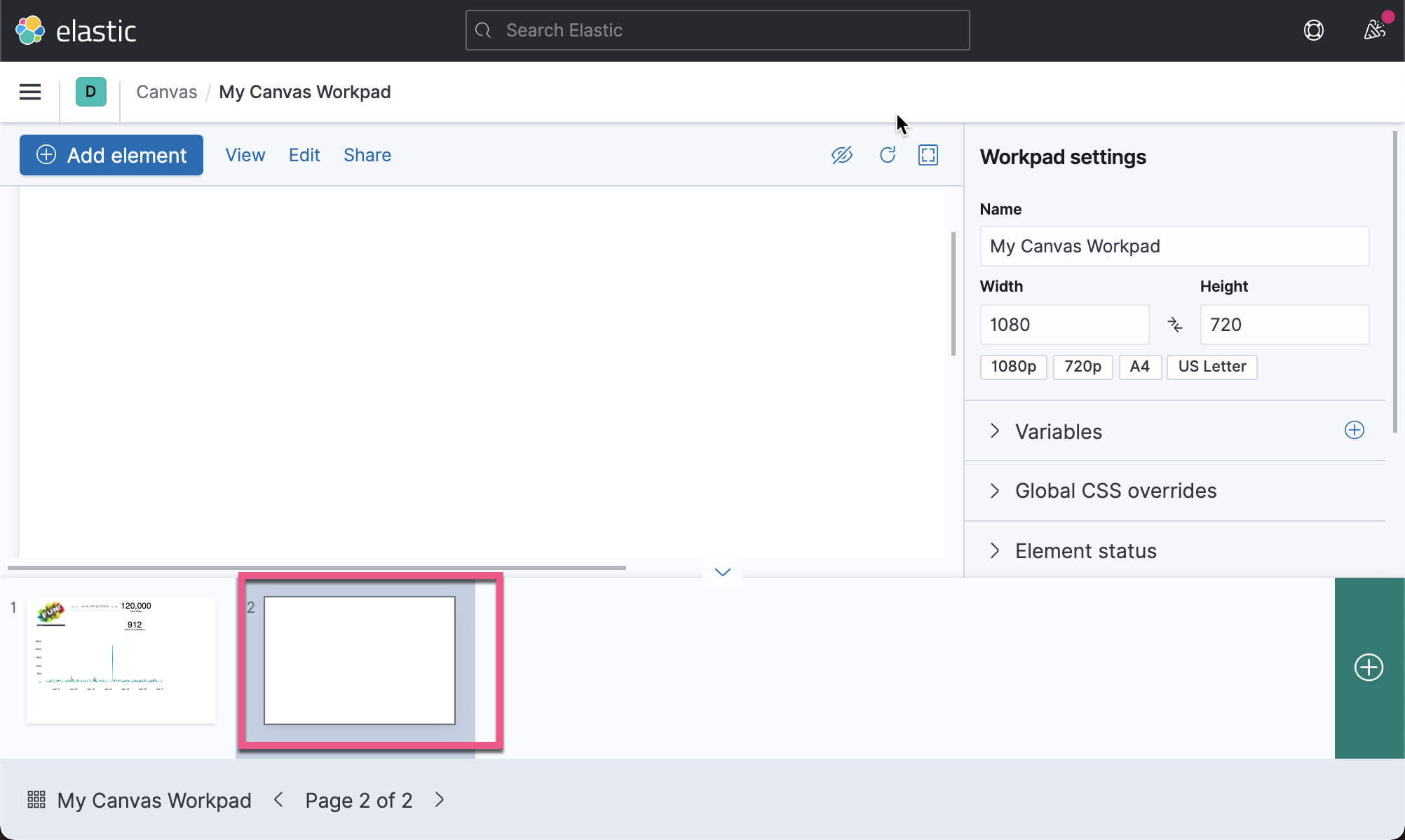
Task: Enter fullscreen presentation mode
Action: (928, 155)
